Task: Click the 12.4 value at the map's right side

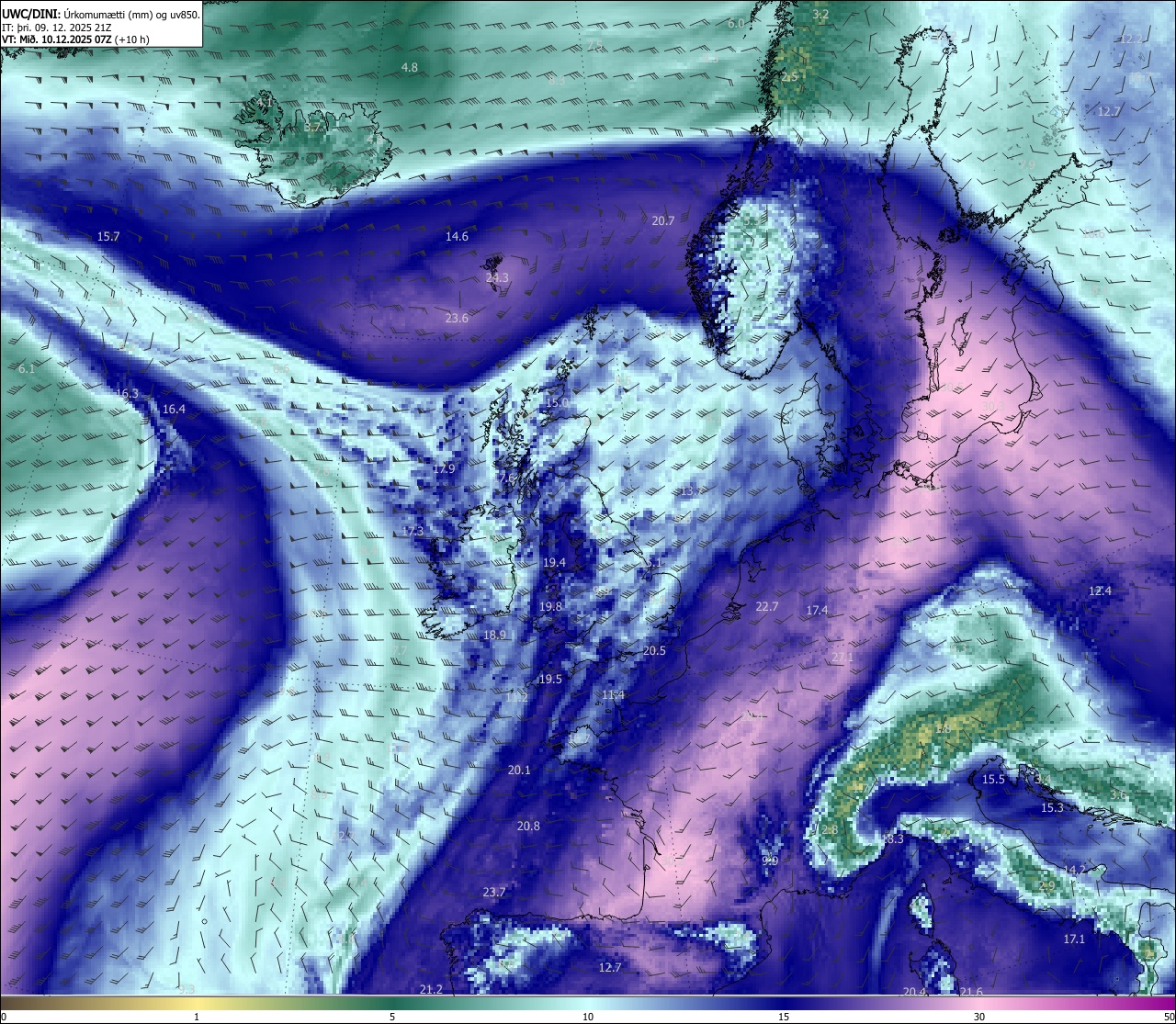Action: 1100,591
